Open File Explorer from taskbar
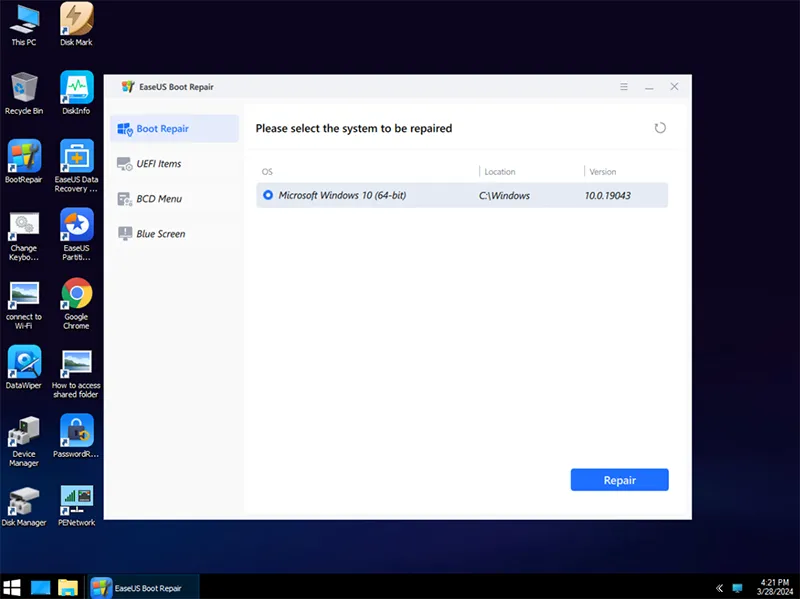The height and width of the screenshot is (599, 800). click(67, 587)
